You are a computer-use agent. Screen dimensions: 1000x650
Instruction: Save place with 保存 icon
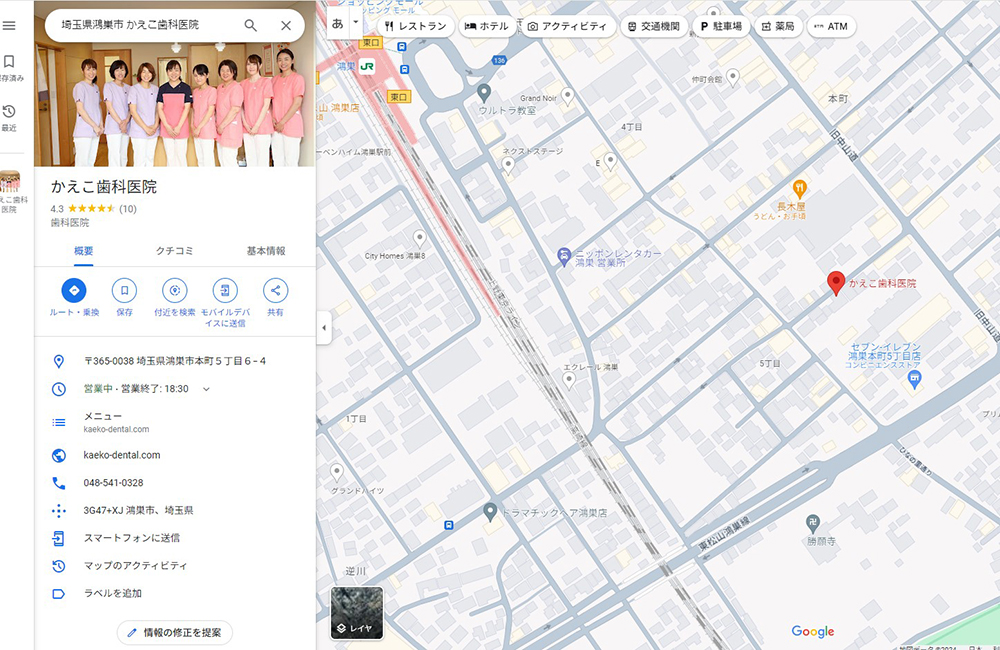point(124,291)
